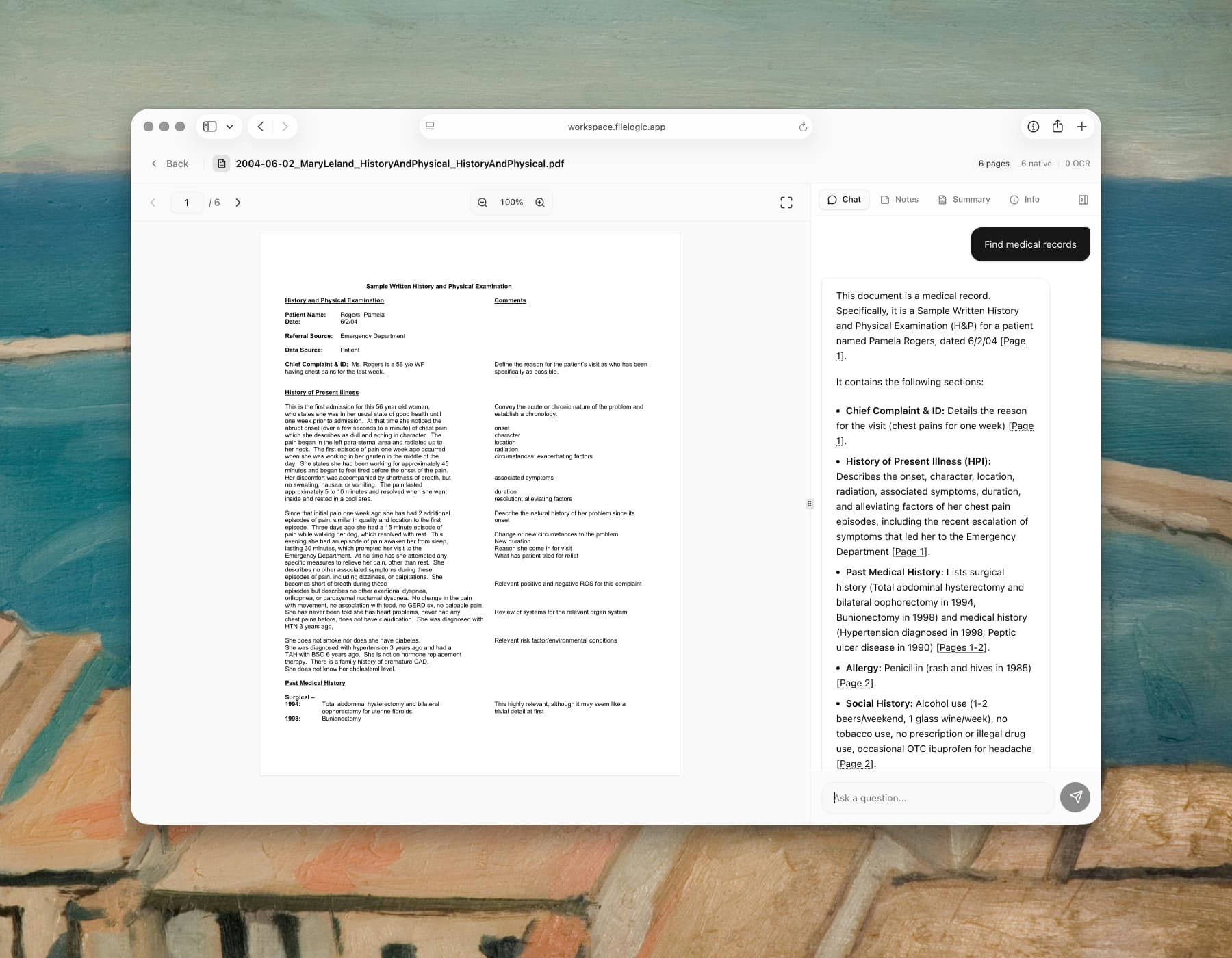Zoom out of the PDF page
Screen dimensions: 1232x958
point(483,202)
